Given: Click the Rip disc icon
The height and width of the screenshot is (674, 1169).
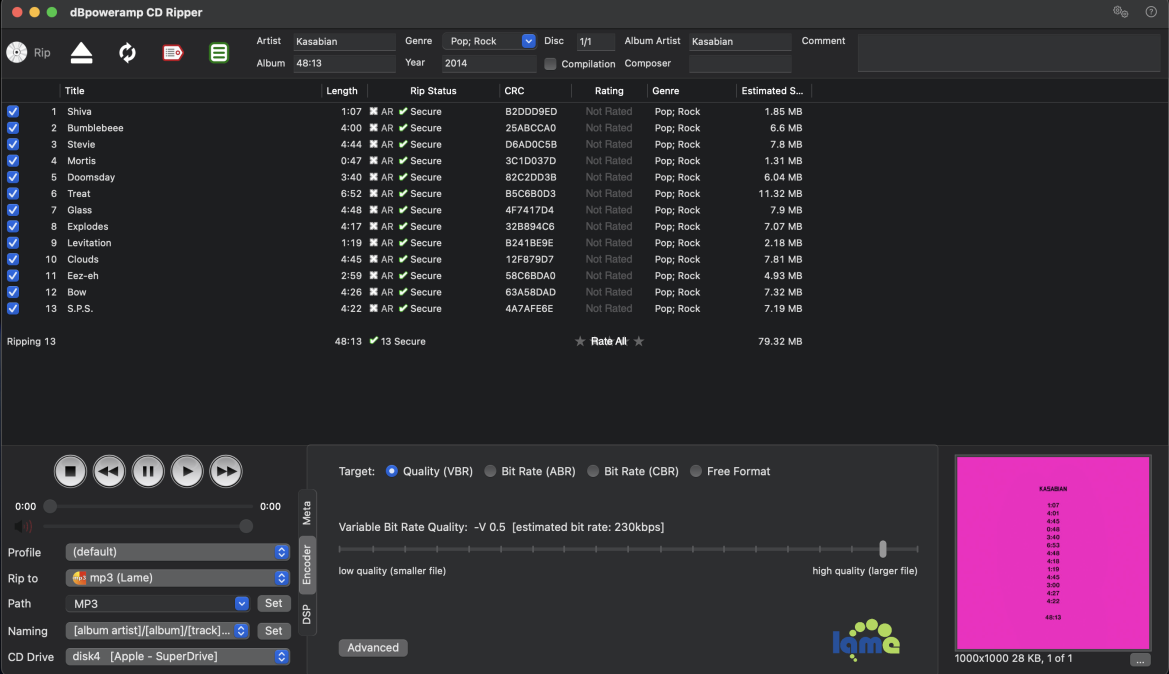Looking at the screenshot, I should 17,53.
